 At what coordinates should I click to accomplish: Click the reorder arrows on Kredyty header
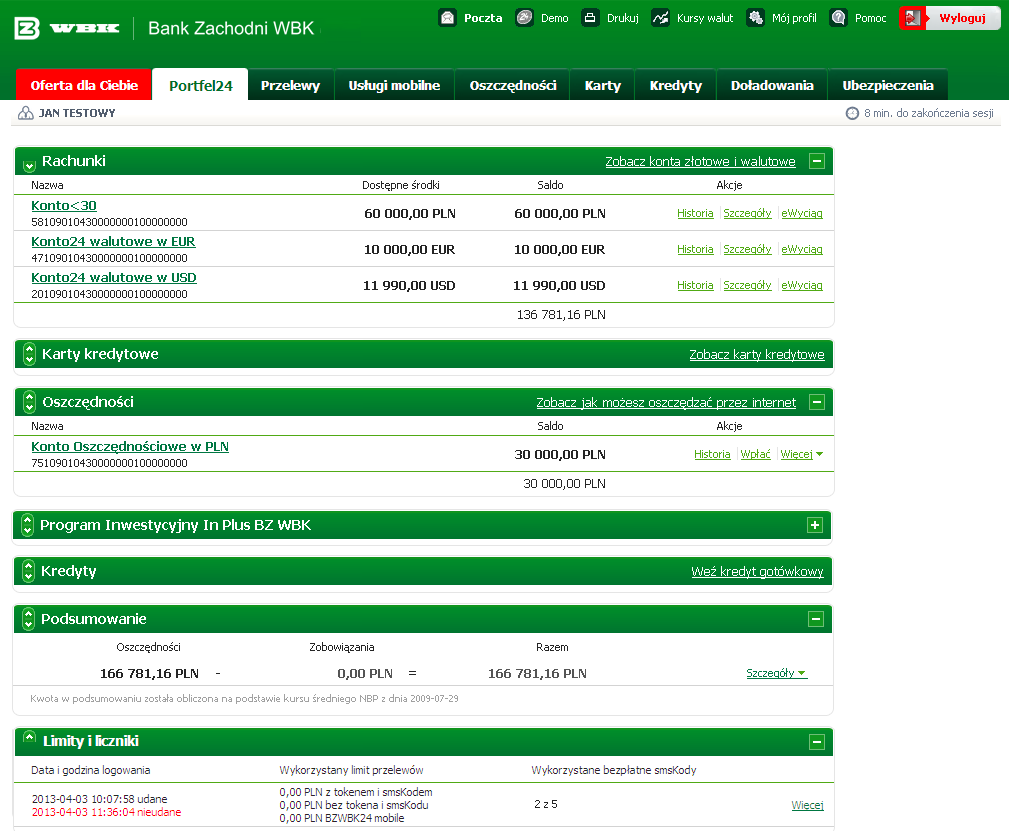tap(28, 571)
